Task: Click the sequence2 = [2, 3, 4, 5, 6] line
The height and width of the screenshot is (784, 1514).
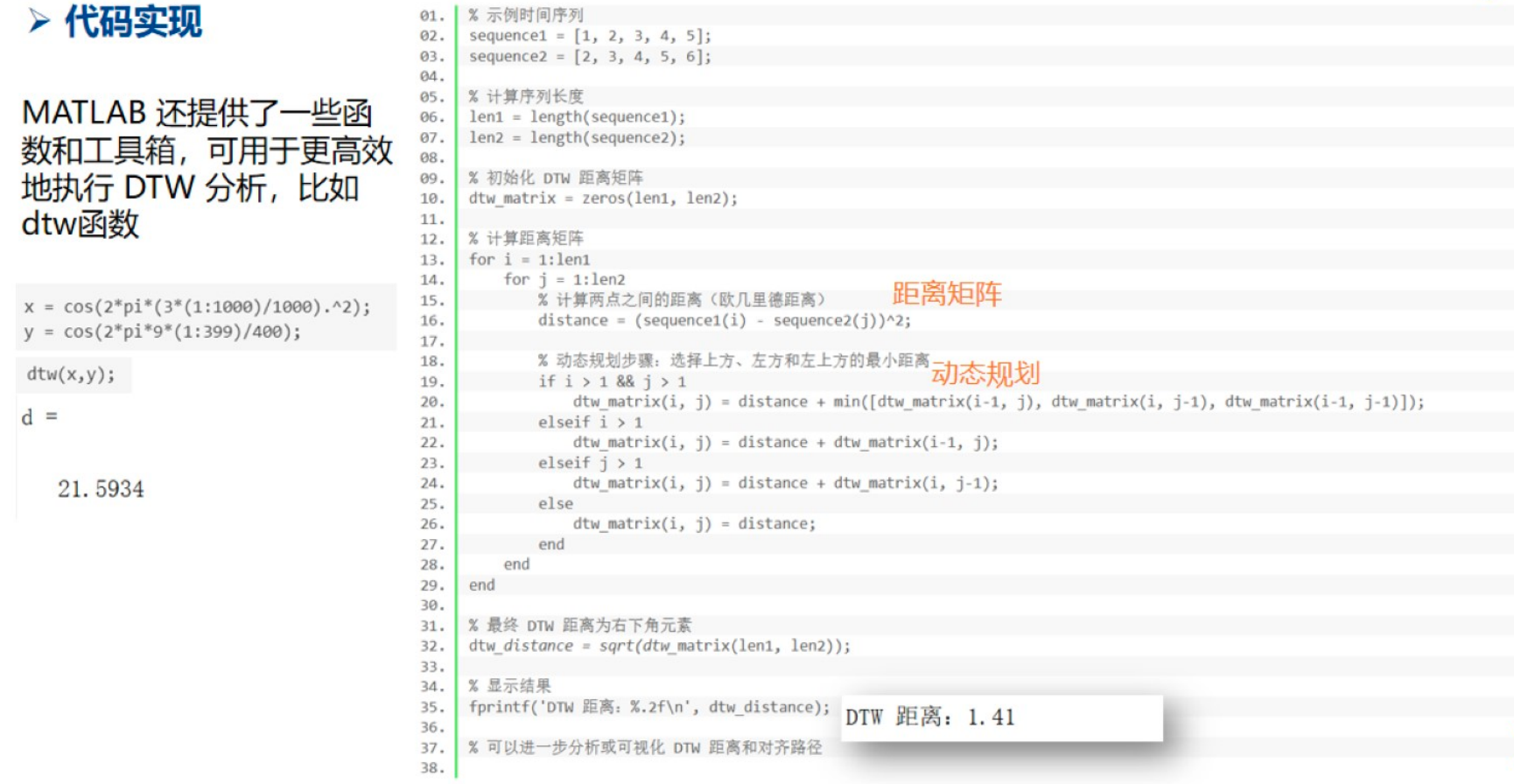Action: coord(591,56)
